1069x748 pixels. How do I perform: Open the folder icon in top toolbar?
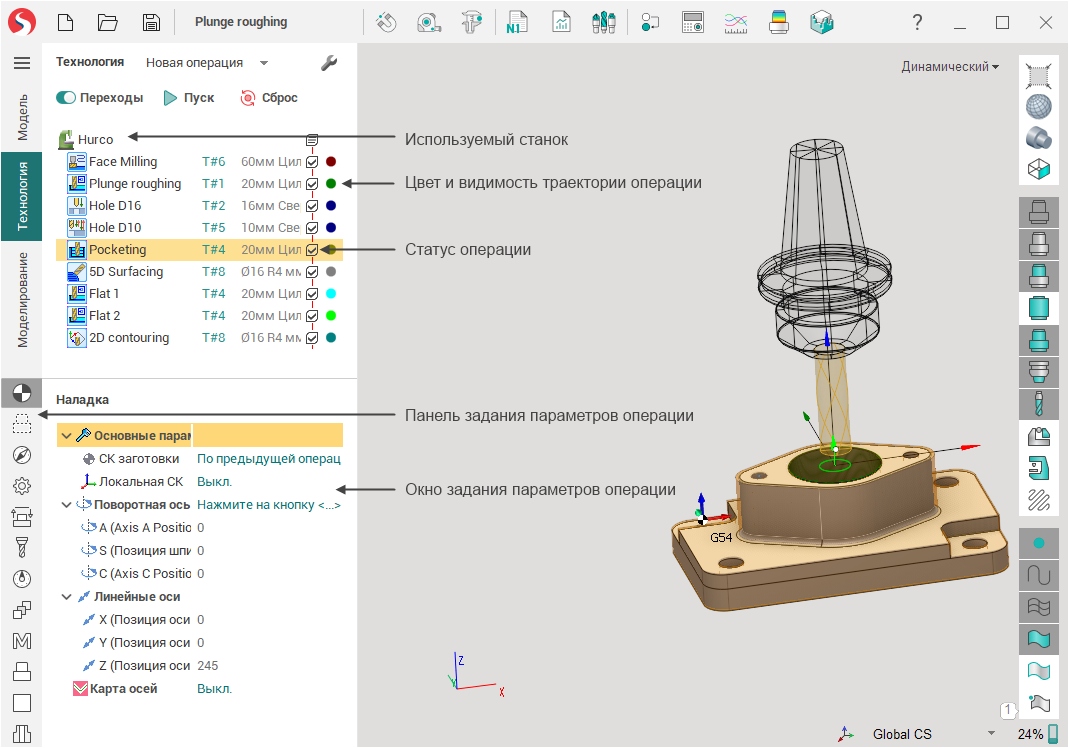tap(107, 22)
